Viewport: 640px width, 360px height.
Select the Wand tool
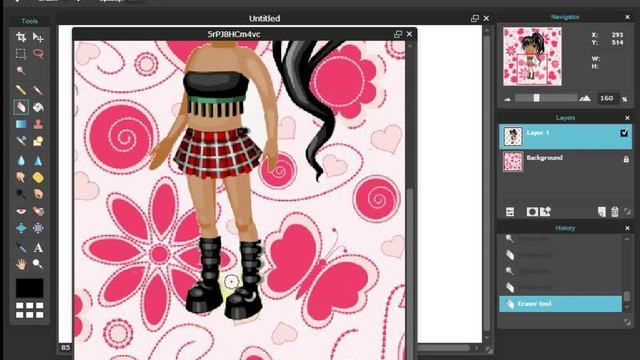(x=21, y=71)
